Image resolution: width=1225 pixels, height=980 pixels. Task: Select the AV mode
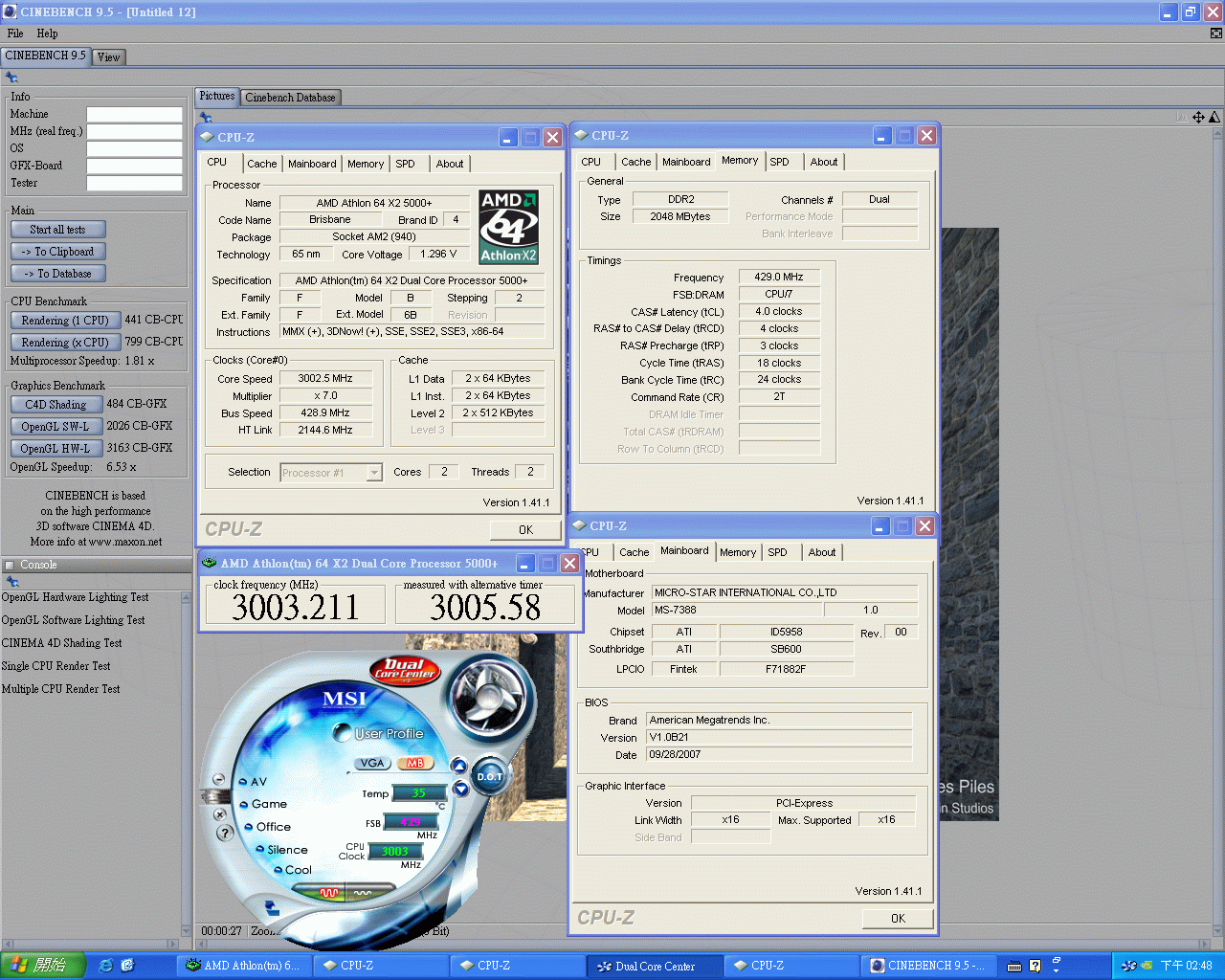[251, 782]
